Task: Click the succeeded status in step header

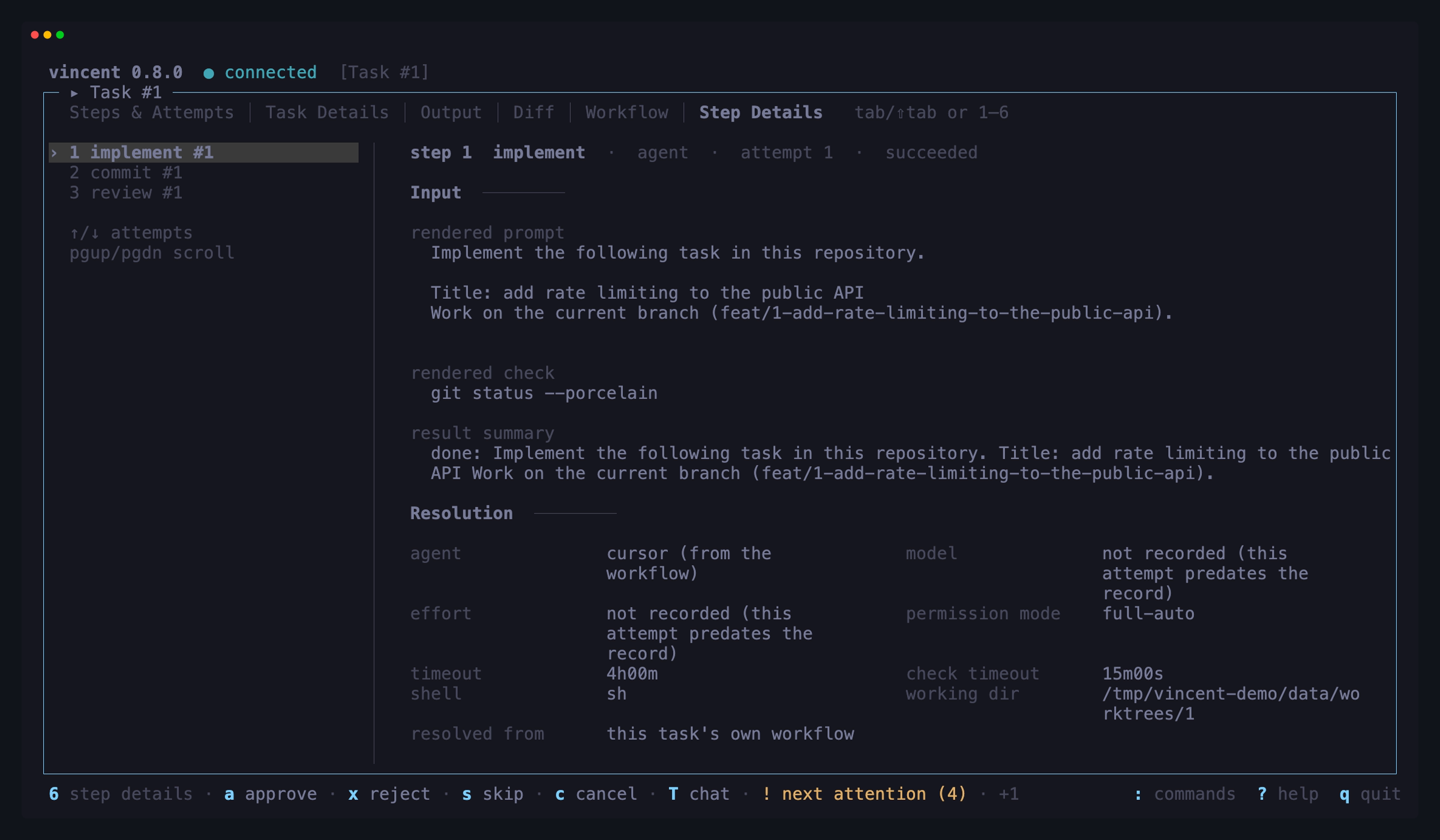Action: click(931, 152)
